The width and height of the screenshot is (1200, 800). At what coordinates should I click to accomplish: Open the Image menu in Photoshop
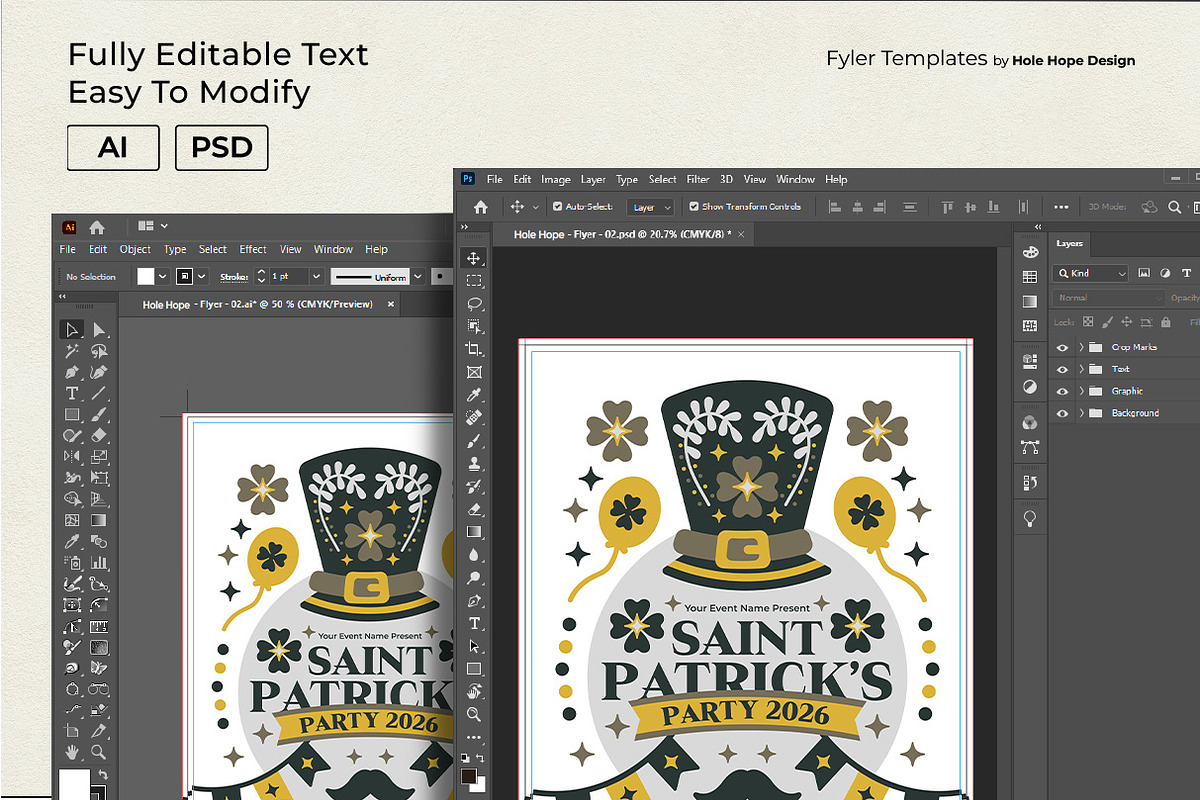tap(556, 180)
